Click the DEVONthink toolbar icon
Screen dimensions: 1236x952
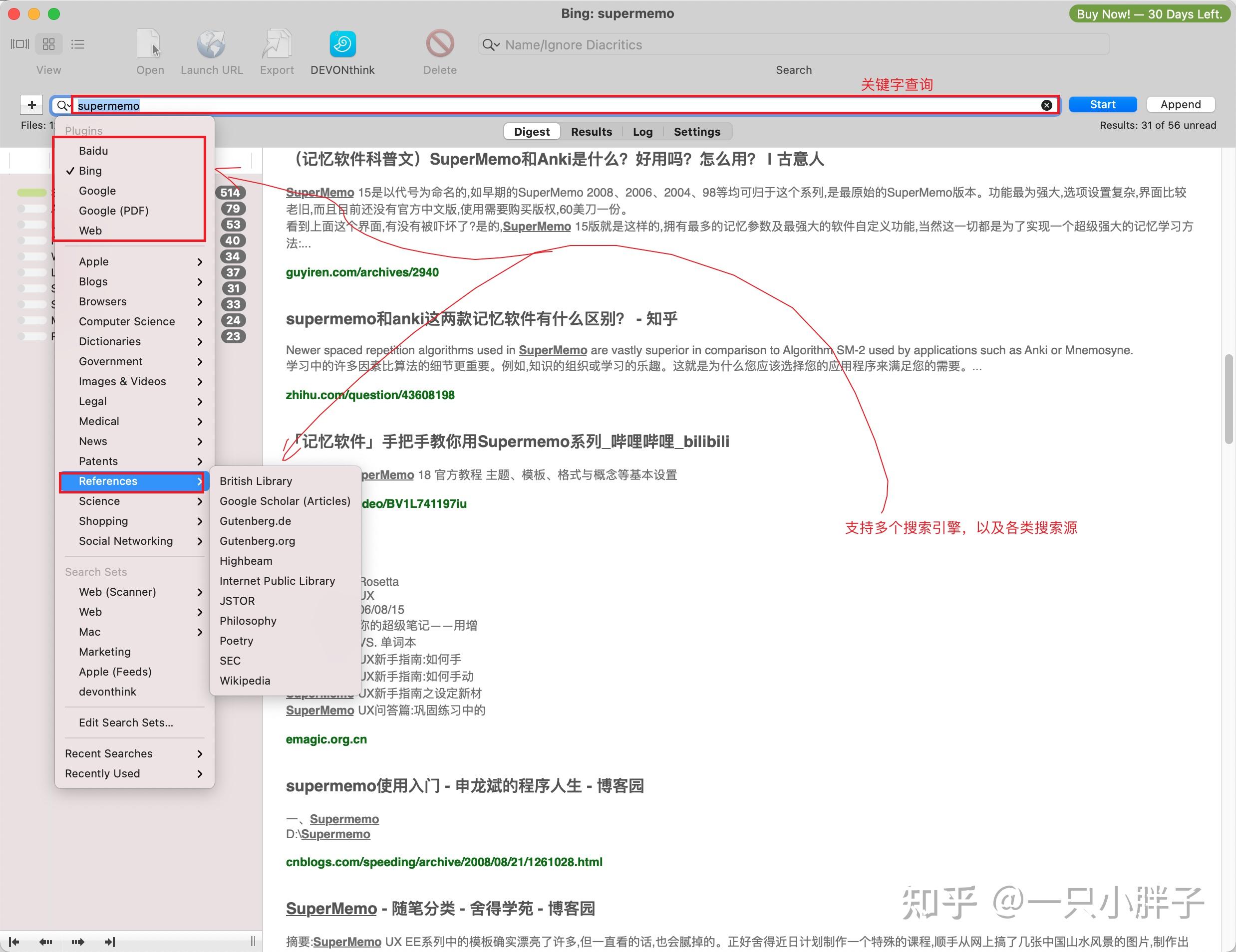[x=342, y=51]
